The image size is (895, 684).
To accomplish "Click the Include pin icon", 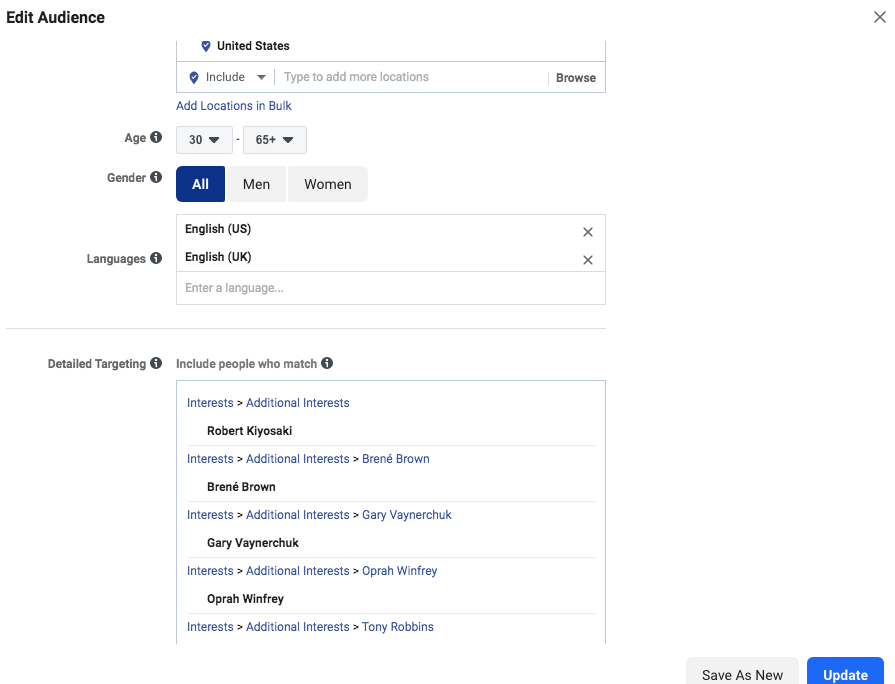I will click(x=194, y=78).
